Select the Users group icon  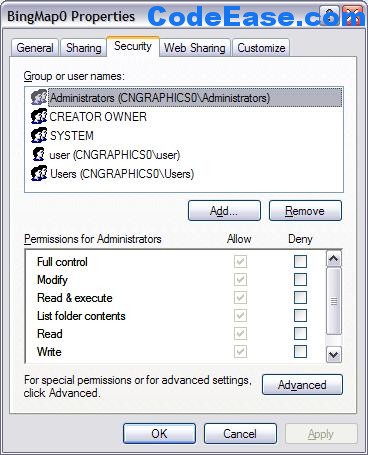(x=39, y=173)
